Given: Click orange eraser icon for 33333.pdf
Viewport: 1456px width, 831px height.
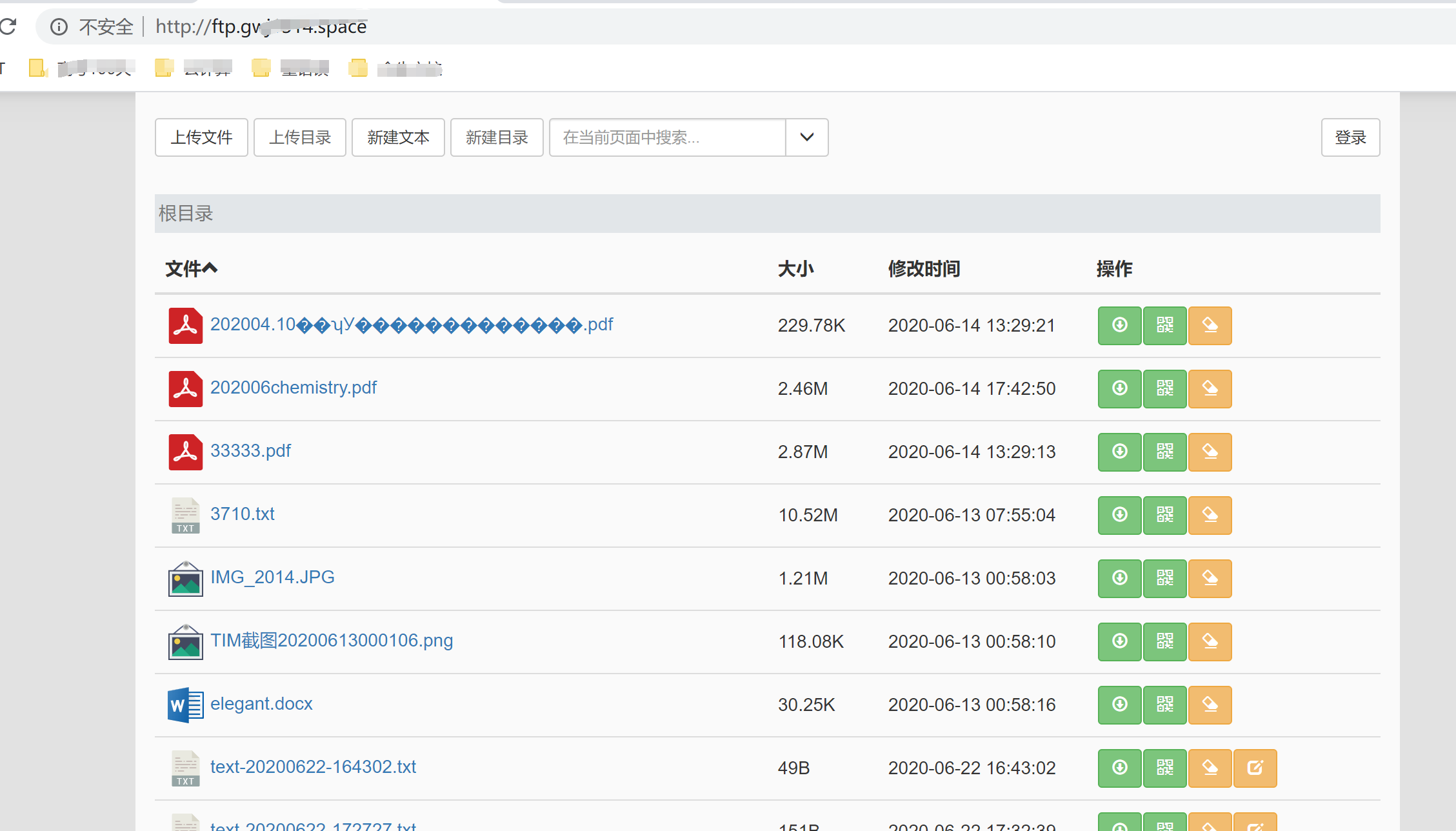Looking at the screenshot, I should (1210, 452).
